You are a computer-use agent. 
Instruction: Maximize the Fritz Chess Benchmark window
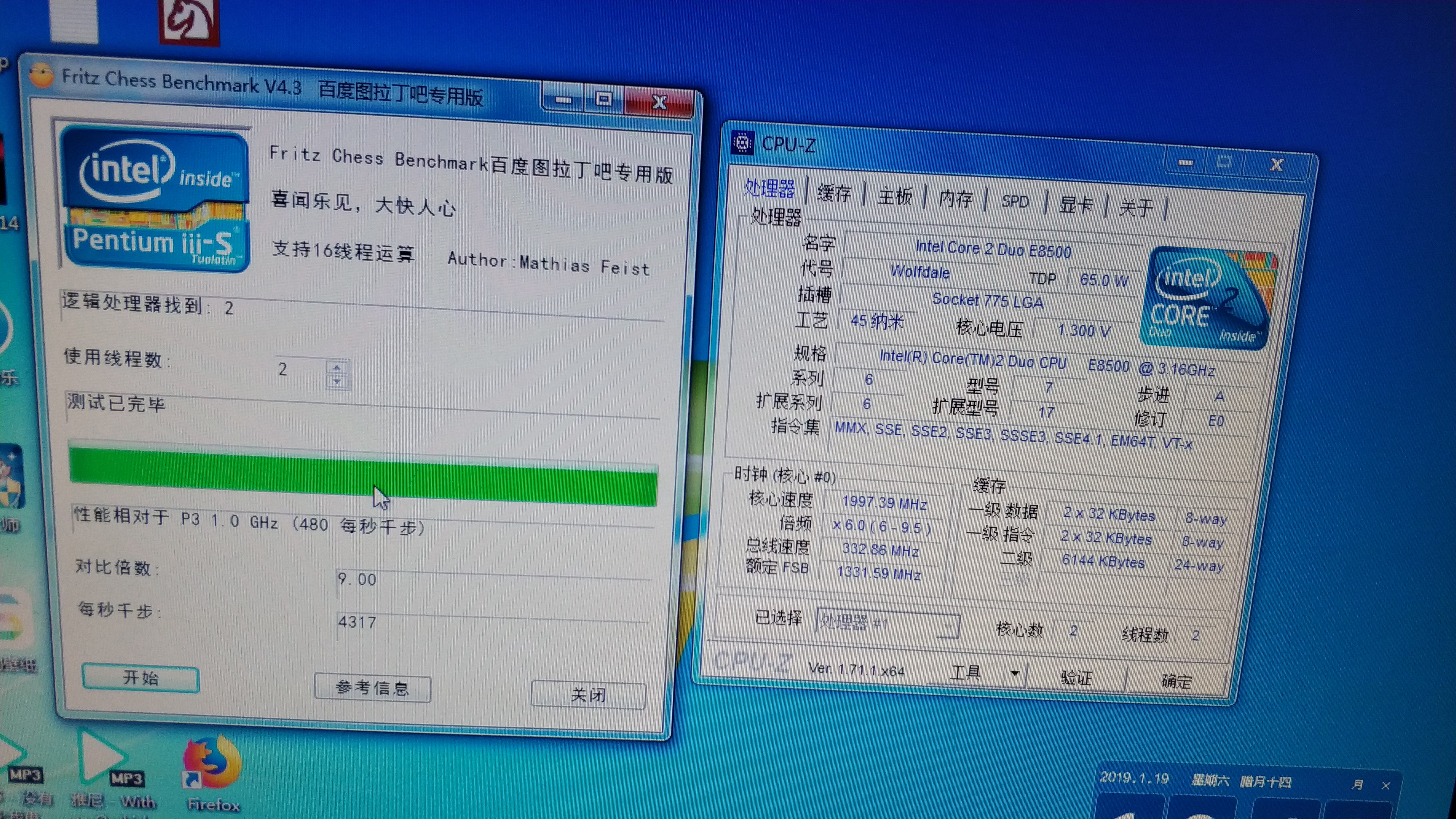click(604, 99)
